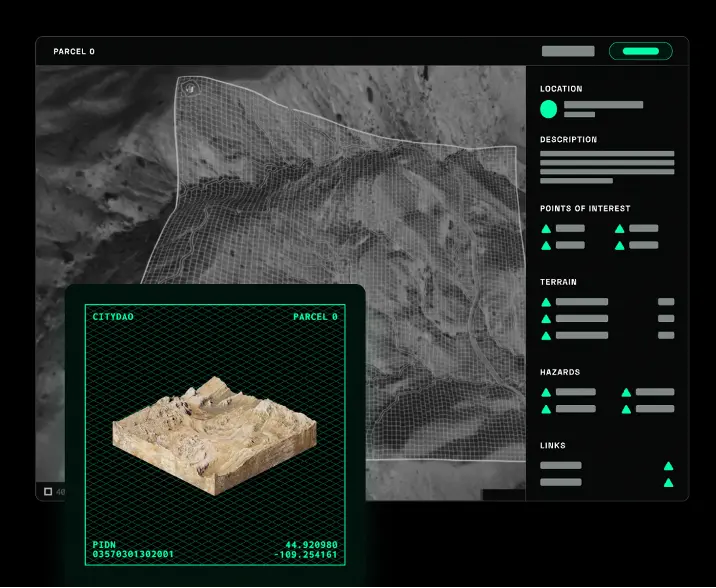This screenshot has height=588, width=716.
Task: Select first Points of Interest triangle marker
Action: coord(546,229)
